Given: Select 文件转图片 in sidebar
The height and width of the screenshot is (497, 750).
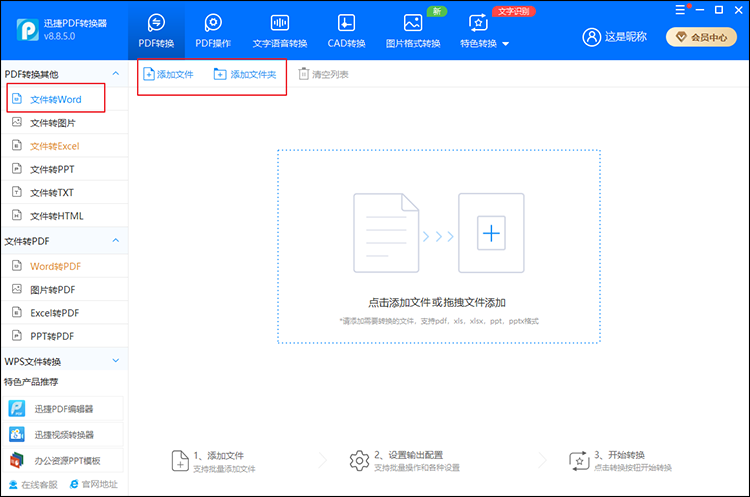Looking at the screenshot, I should [x=65, y=123].
